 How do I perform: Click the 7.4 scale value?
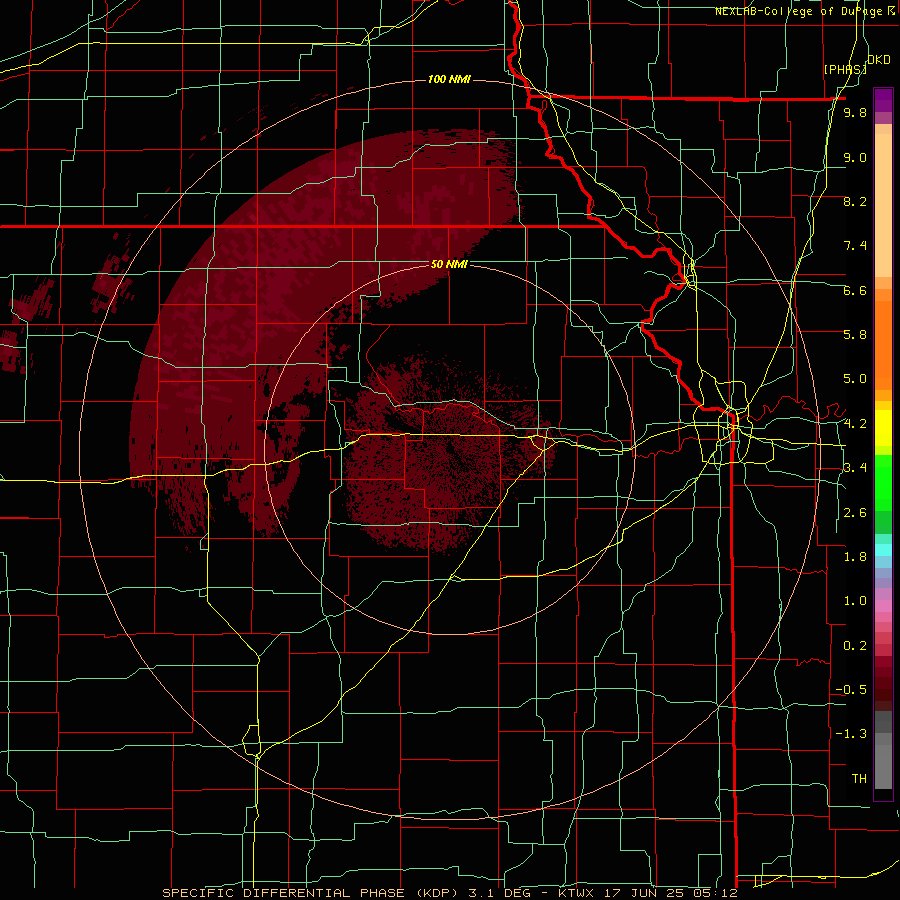pos(855,246)
